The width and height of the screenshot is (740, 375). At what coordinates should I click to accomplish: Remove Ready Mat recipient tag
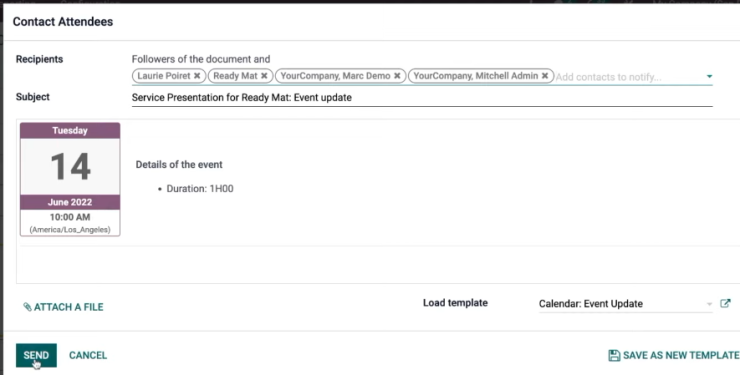[264, 76]
